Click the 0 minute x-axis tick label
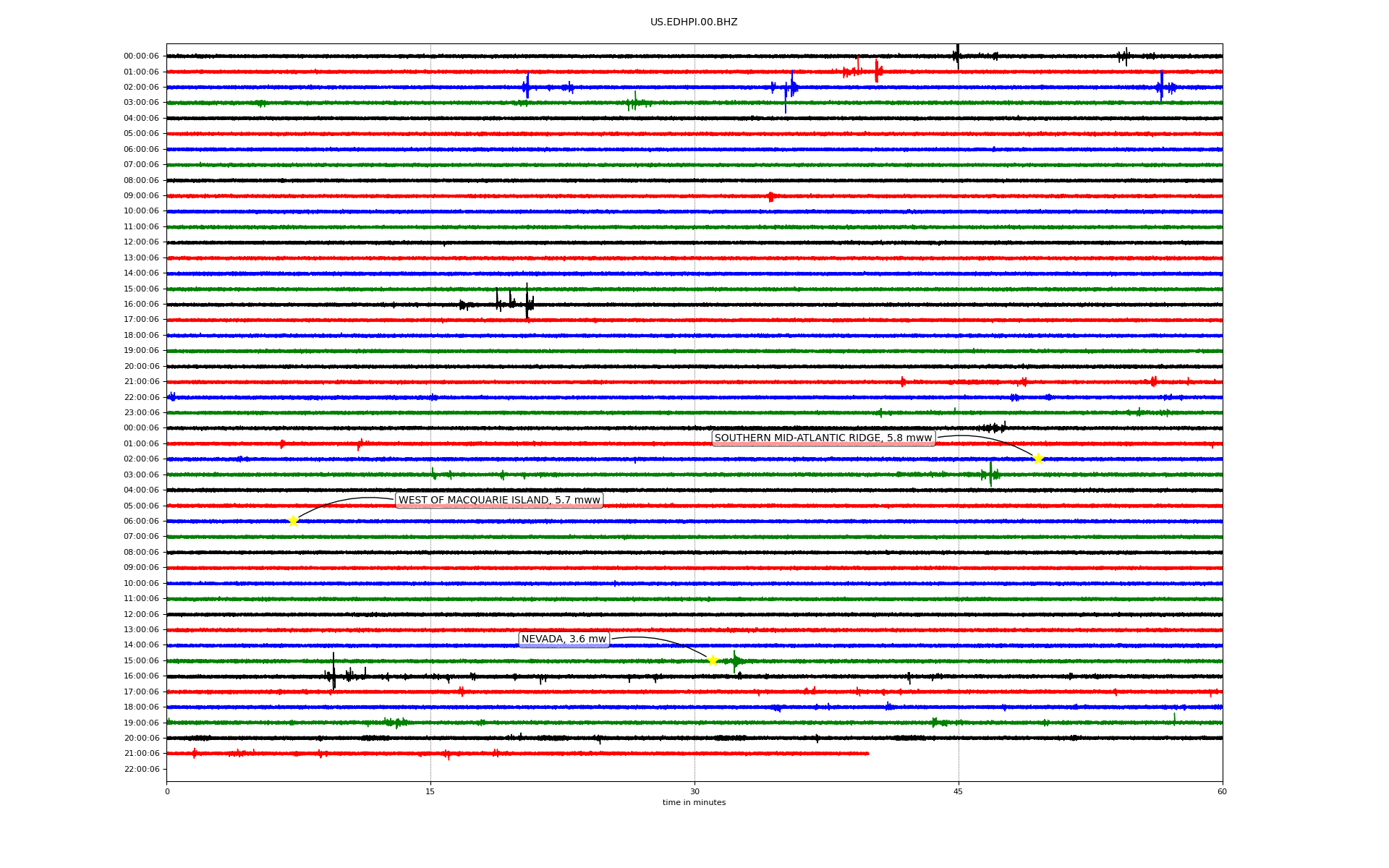This screenshot has height=868, width=1389. 167,791
